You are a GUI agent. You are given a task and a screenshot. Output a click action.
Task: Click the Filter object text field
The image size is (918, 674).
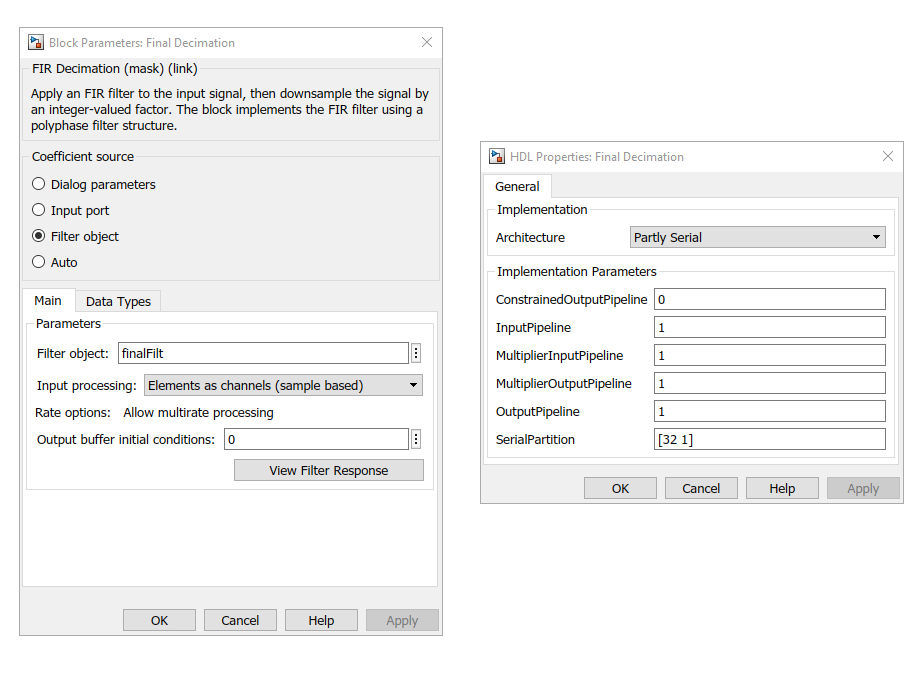tap(262, 353)
